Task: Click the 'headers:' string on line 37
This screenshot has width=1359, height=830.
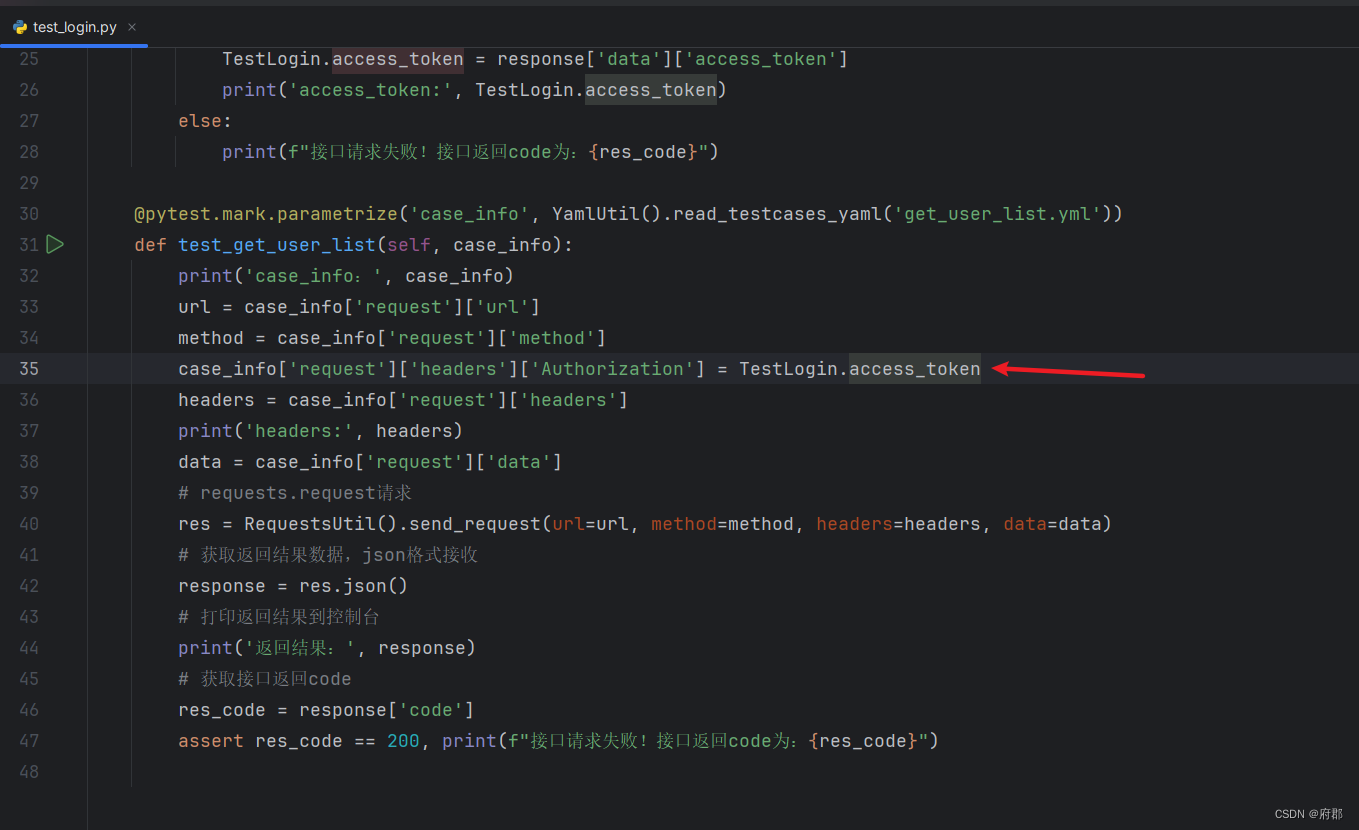Action: tap(299, 431)
